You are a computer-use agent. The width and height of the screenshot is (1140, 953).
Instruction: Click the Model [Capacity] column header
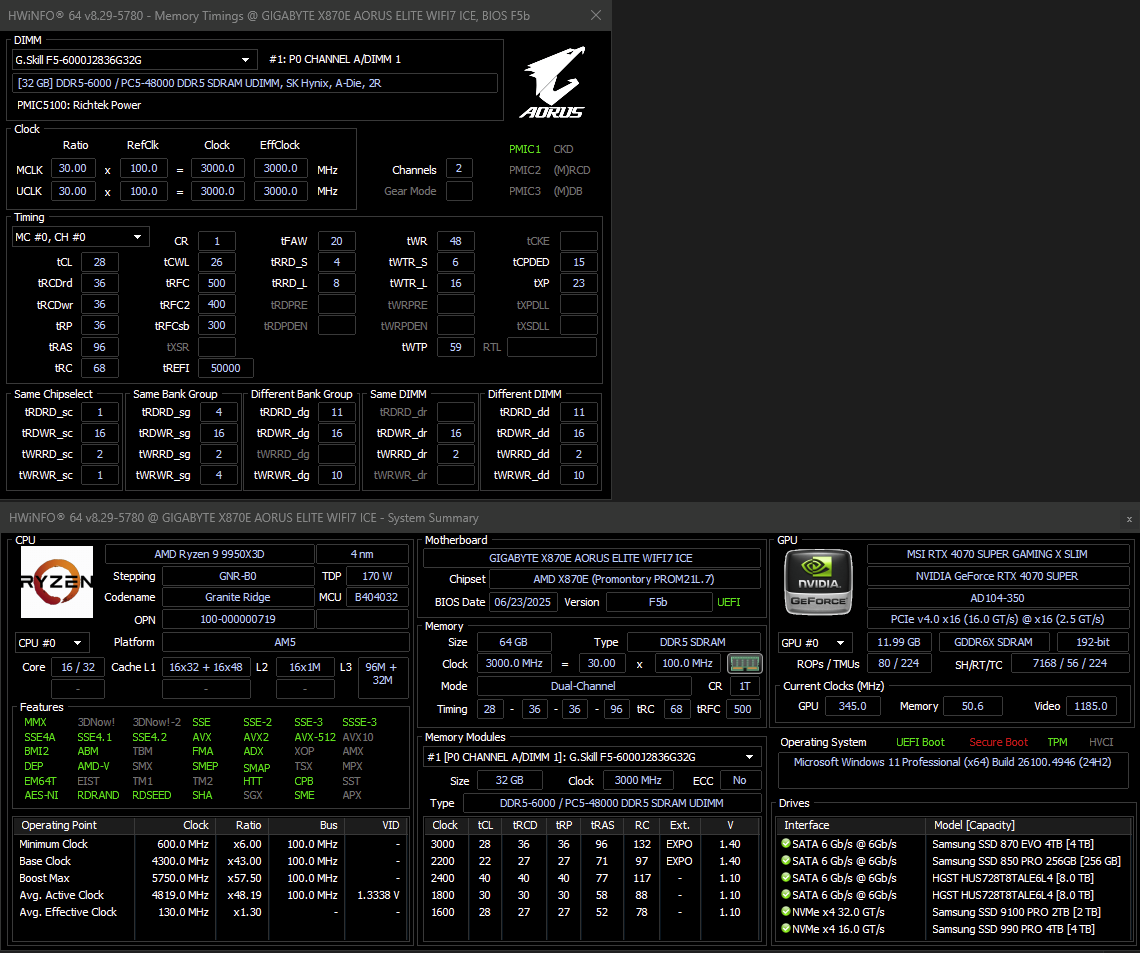(1028, 825)
